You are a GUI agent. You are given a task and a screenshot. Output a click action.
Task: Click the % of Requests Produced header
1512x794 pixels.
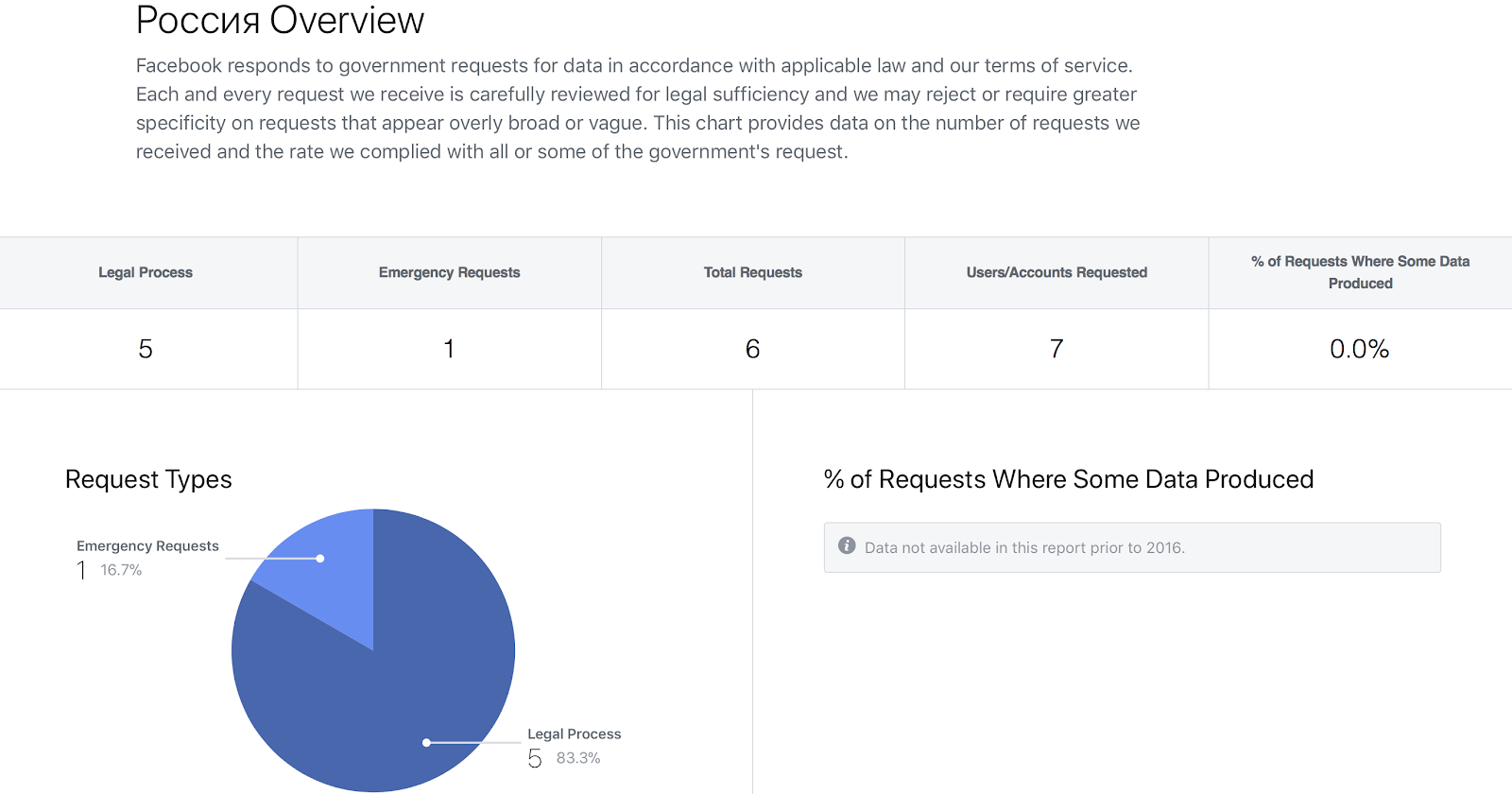click(1360, 272)
